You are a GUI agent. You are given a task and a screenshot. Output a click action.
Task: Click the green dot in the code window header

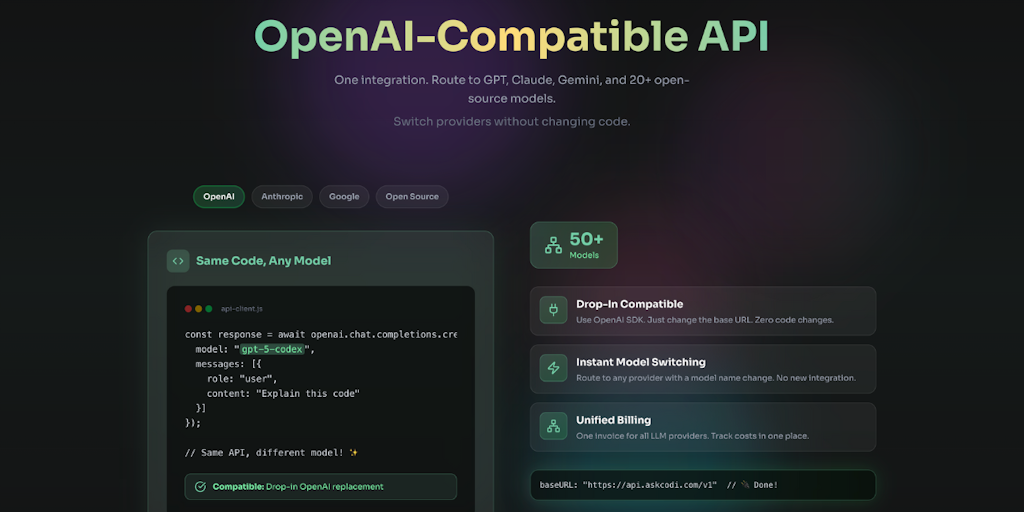pos(209,309)
